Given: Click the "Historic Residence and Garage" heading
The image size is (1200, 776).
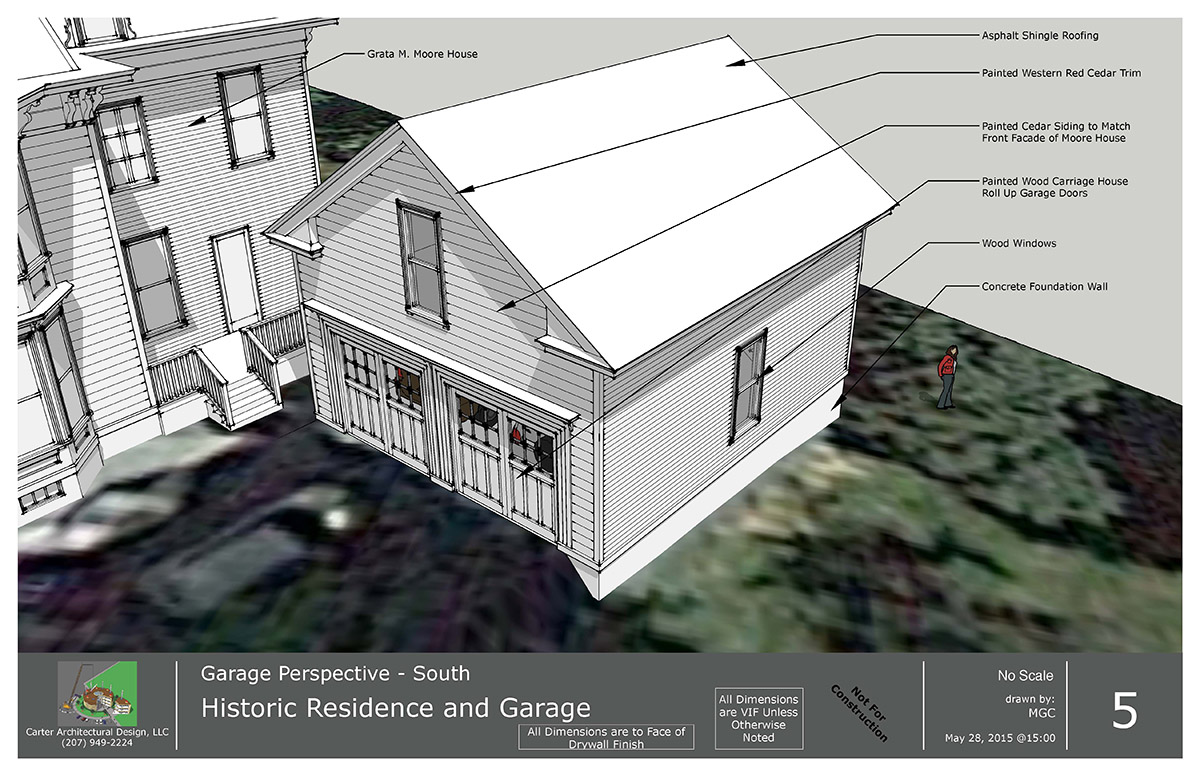Looking at the screenshot, I should [396, 709].
